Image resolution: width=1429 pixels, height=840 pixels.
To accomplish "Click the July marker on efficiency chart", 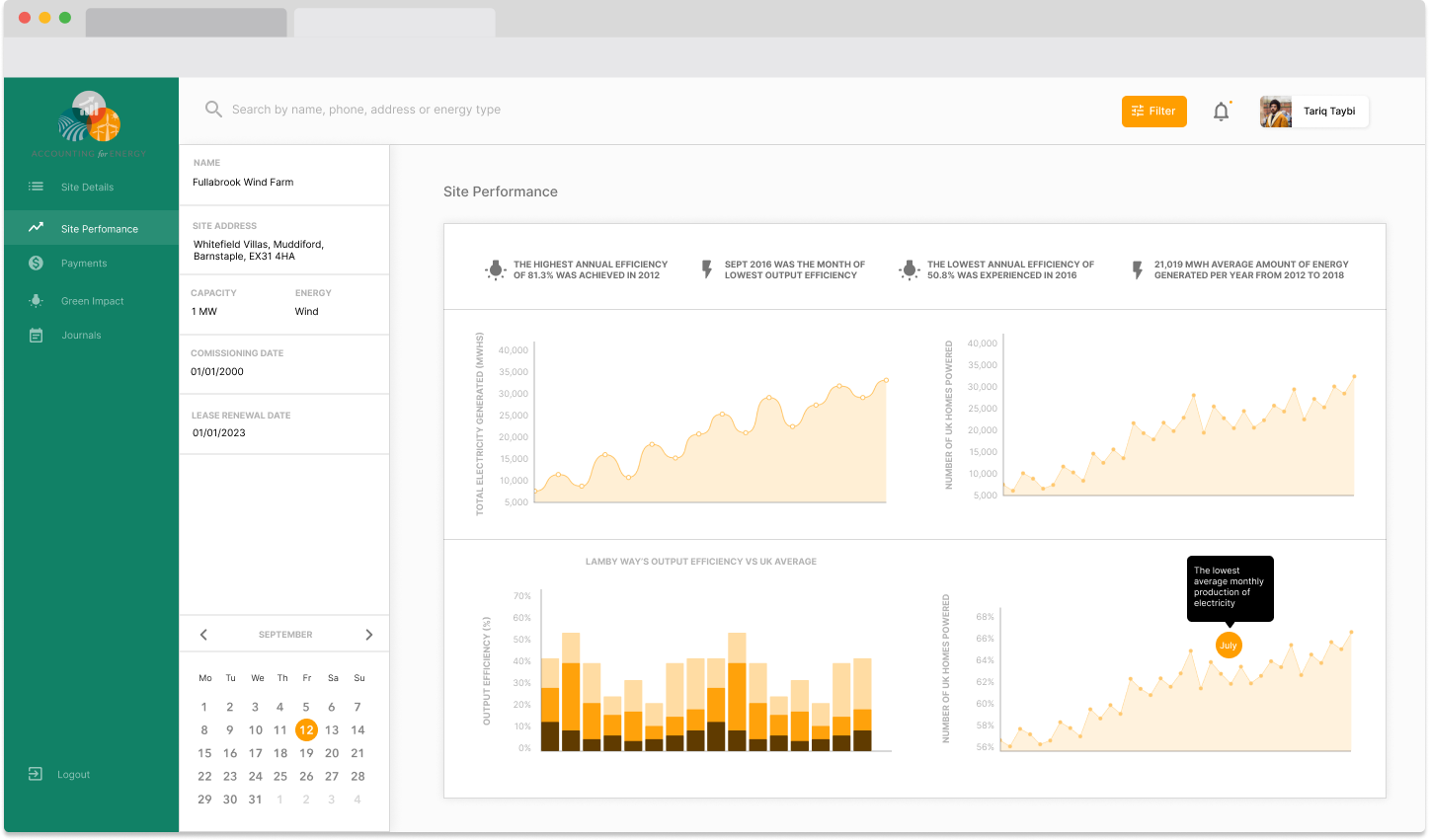I will [1228, 646].
